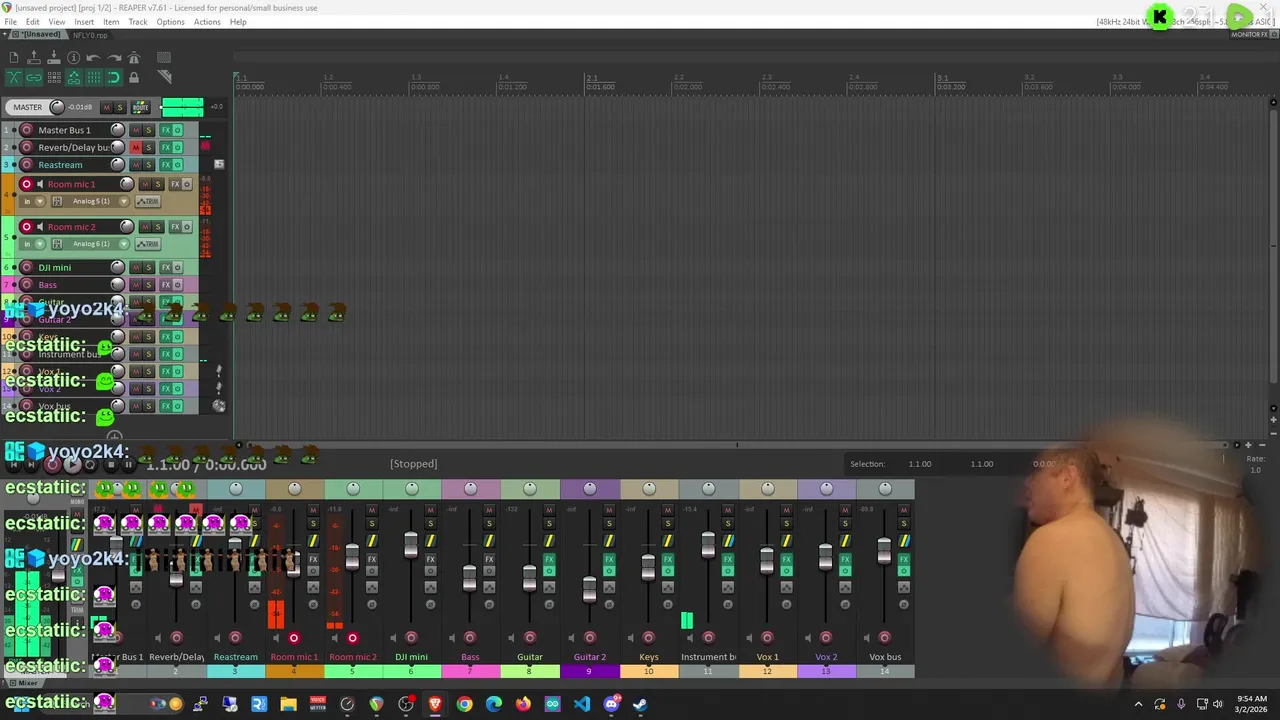Open new project toolbar icon
1280x720 pixels.
point(14,58)
